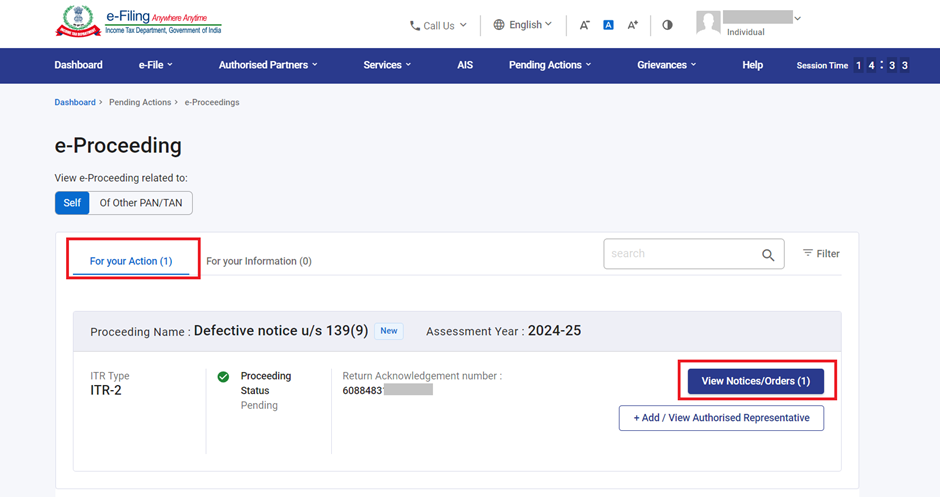The image size is (940, 497).
Task: Click the Pending status text
Action: (259, 405)
